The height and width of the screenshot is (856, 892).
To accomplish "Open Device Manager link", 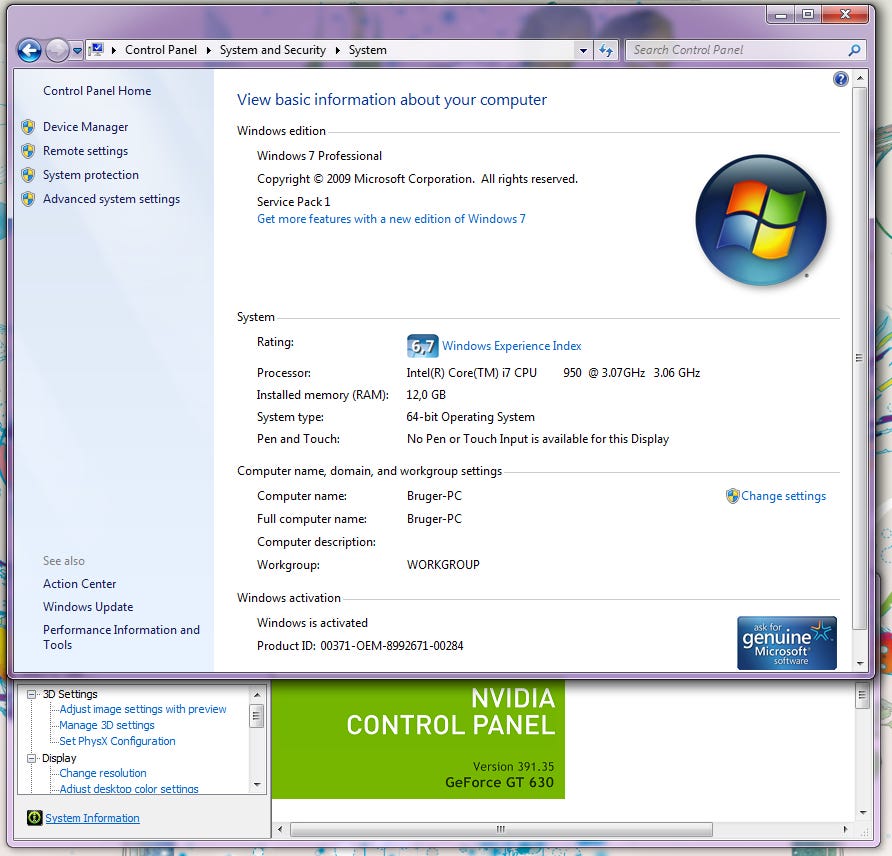I will point(85,127).
